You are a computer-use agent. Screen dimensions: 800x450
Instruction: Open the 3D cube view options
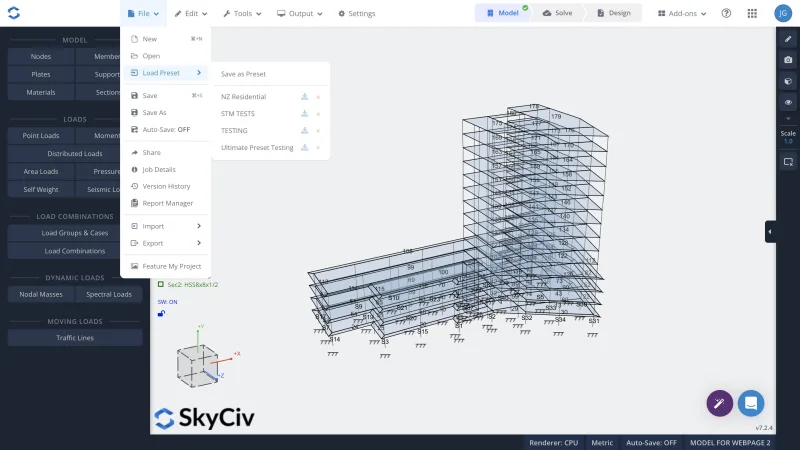(788, 81)
